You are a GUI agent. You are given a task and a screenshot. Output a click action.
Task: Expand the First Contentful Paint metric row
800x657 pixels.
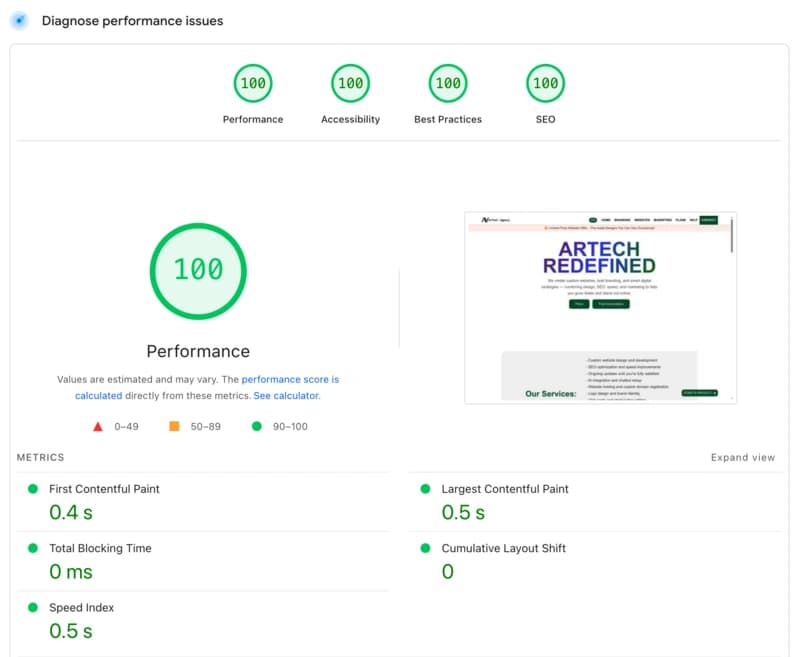point(105,489)
